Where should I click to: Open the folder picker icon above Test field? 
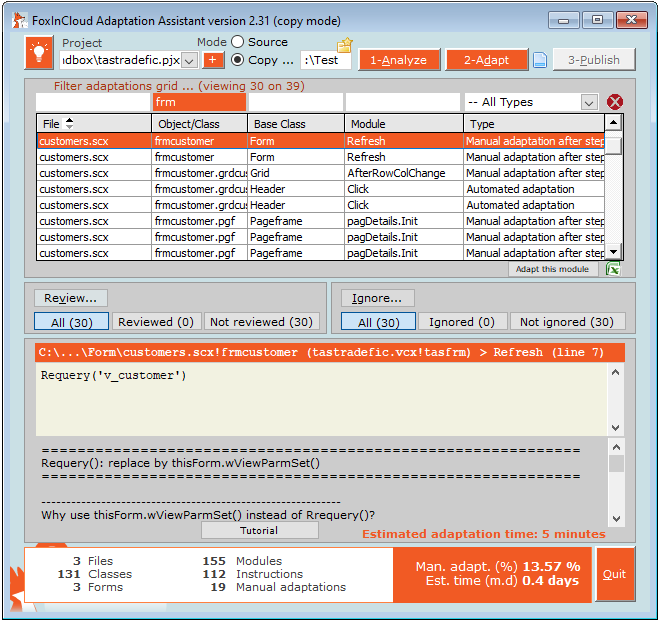[345, 45]
